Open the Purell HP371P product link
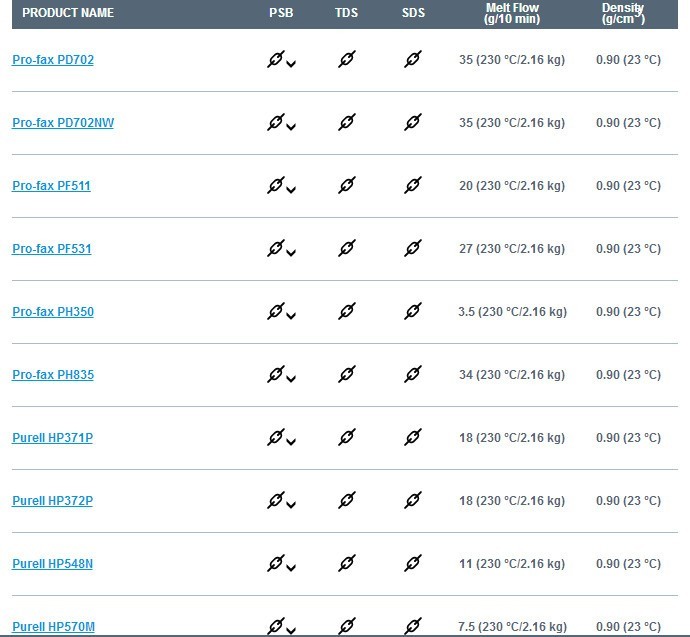The image size is (690, 637). [x=52, y=438]
